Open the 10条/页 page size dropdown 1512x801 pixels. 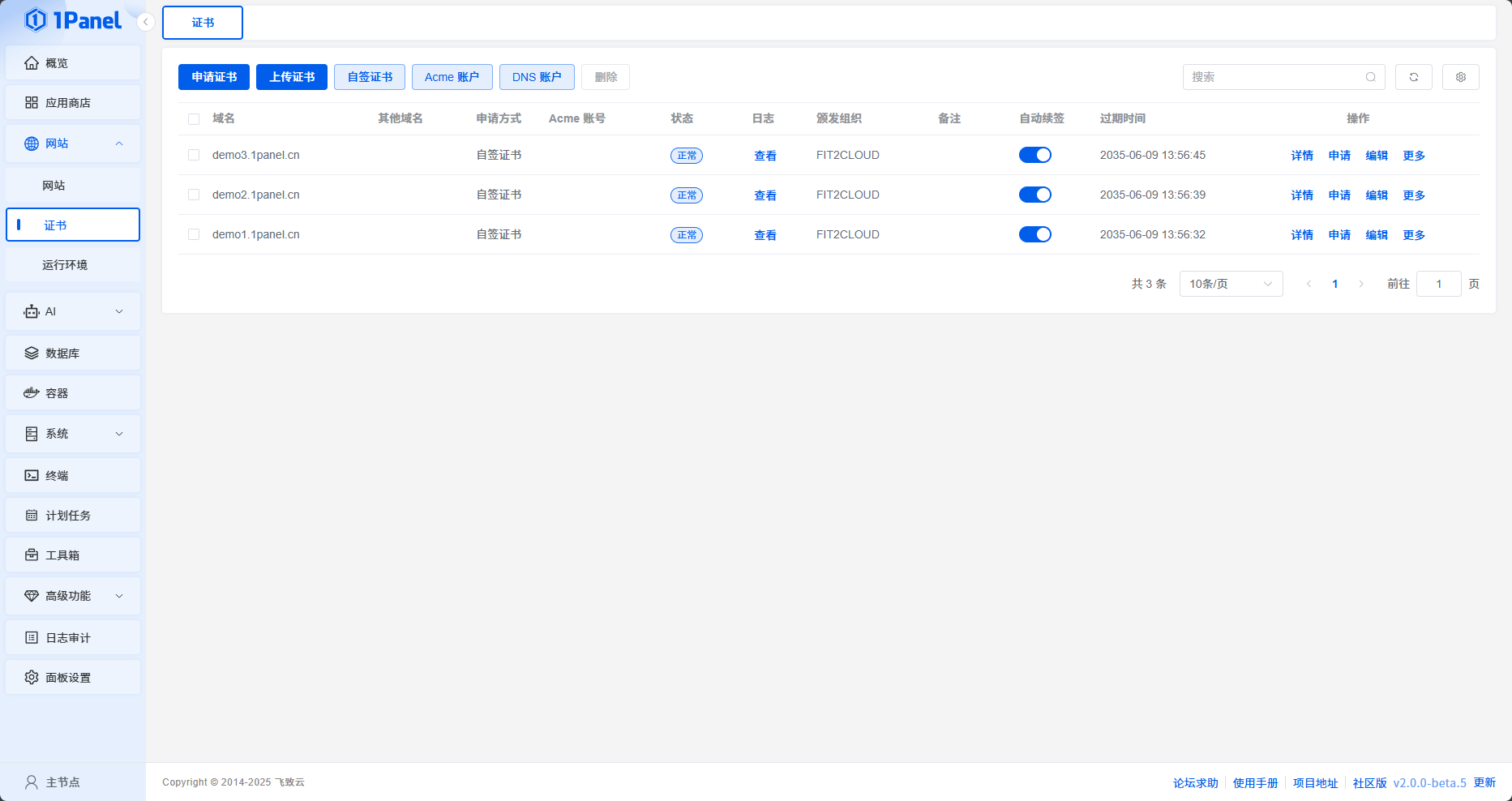pyautogui.click(x=1231, y=284)
